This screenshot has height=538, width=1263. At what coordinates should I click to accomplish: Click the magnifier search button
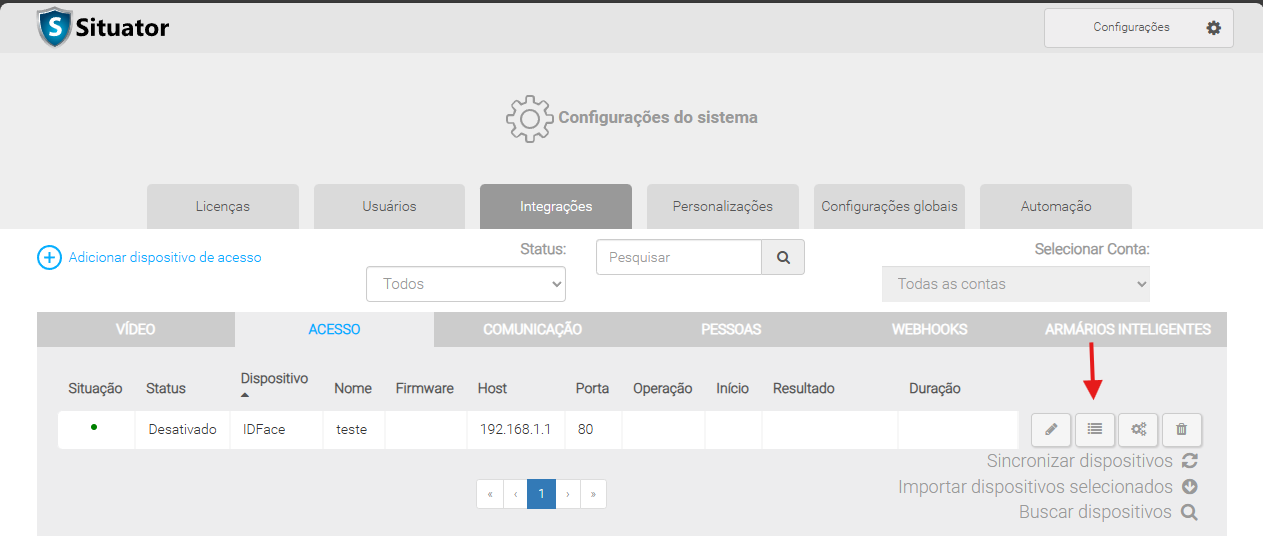coord(783,257)
